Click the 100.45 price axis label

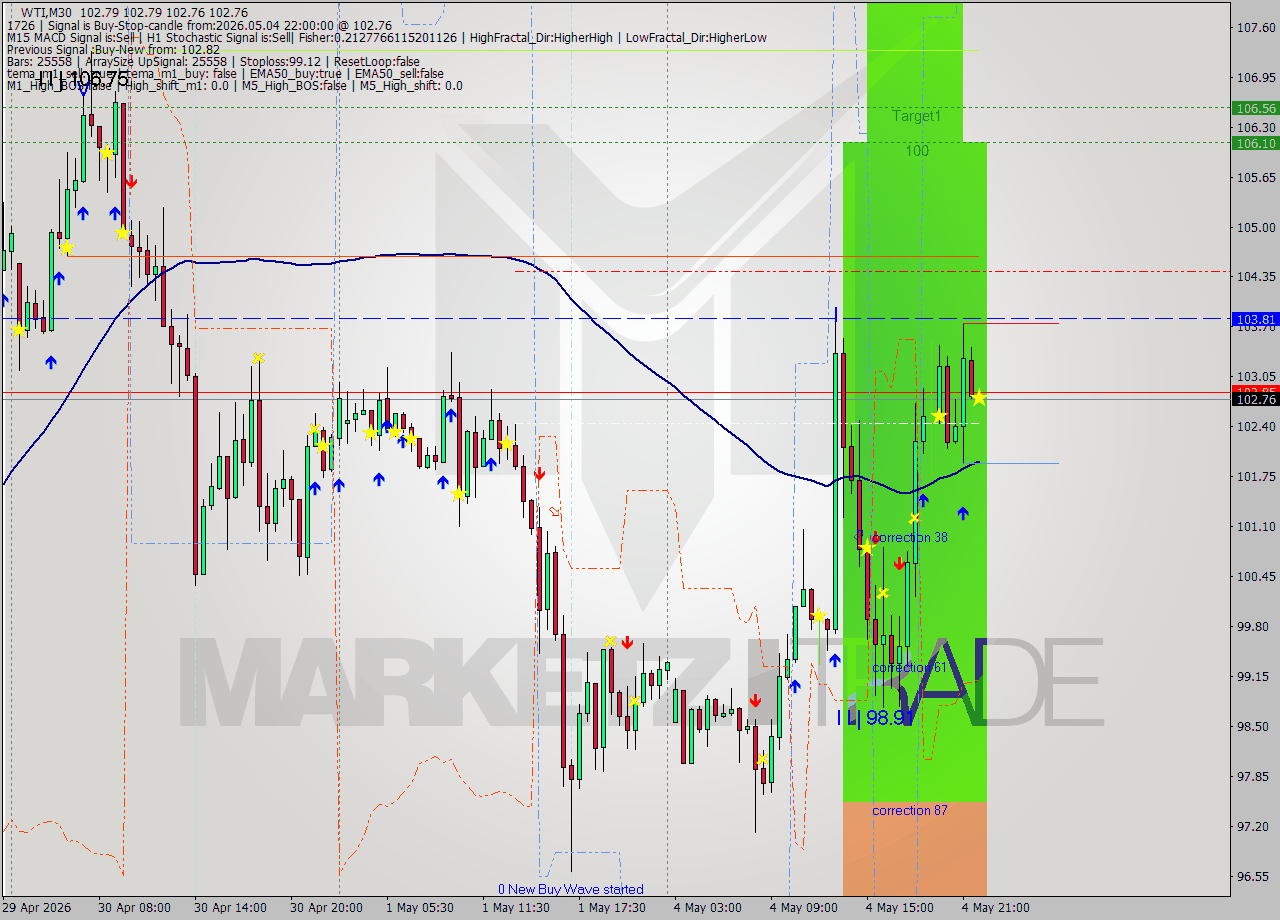click(1254, 576)
